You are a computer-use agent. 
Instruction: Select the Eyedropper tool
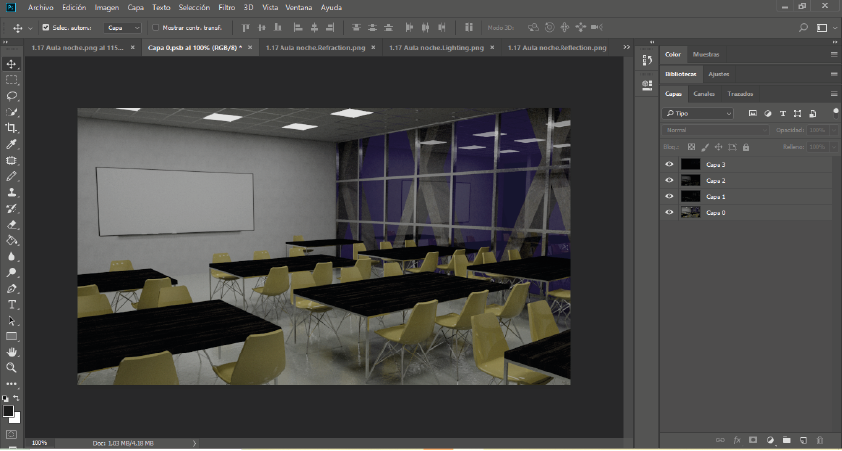coord(11,144)
